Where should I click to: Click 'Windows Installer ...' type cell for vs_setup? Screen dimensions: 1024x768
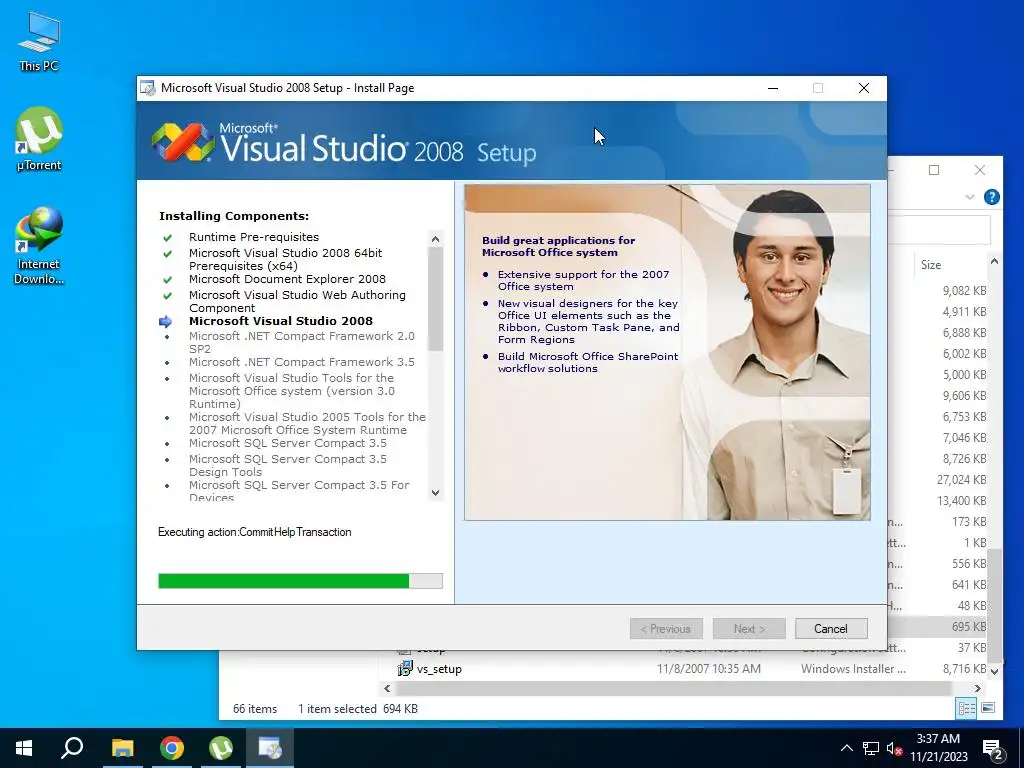coord(853,669)
